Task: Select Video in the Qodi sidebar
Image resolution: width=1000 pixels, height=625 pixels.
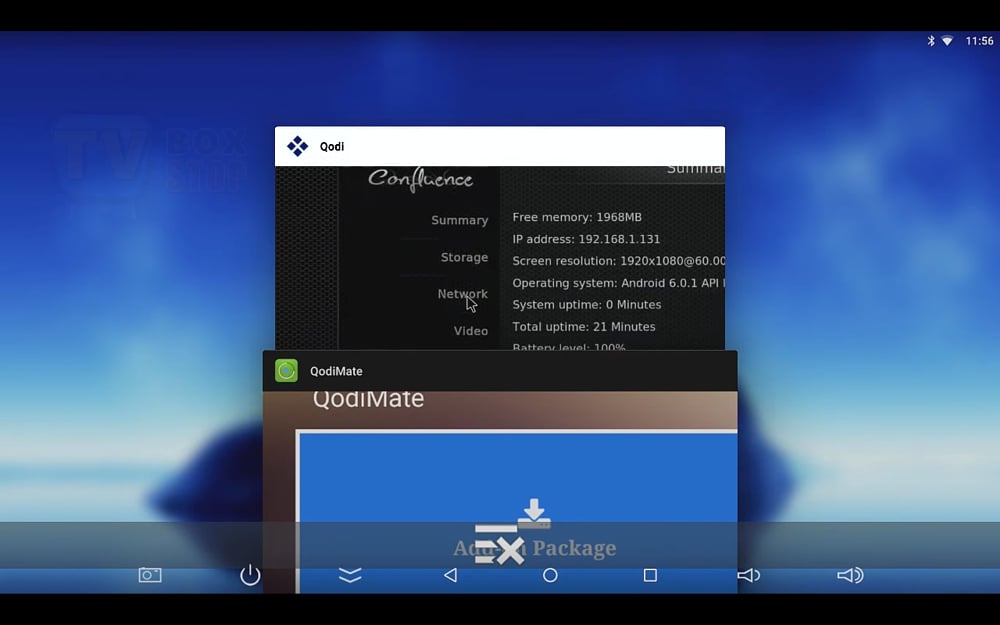Action: [x=471, y=331]
